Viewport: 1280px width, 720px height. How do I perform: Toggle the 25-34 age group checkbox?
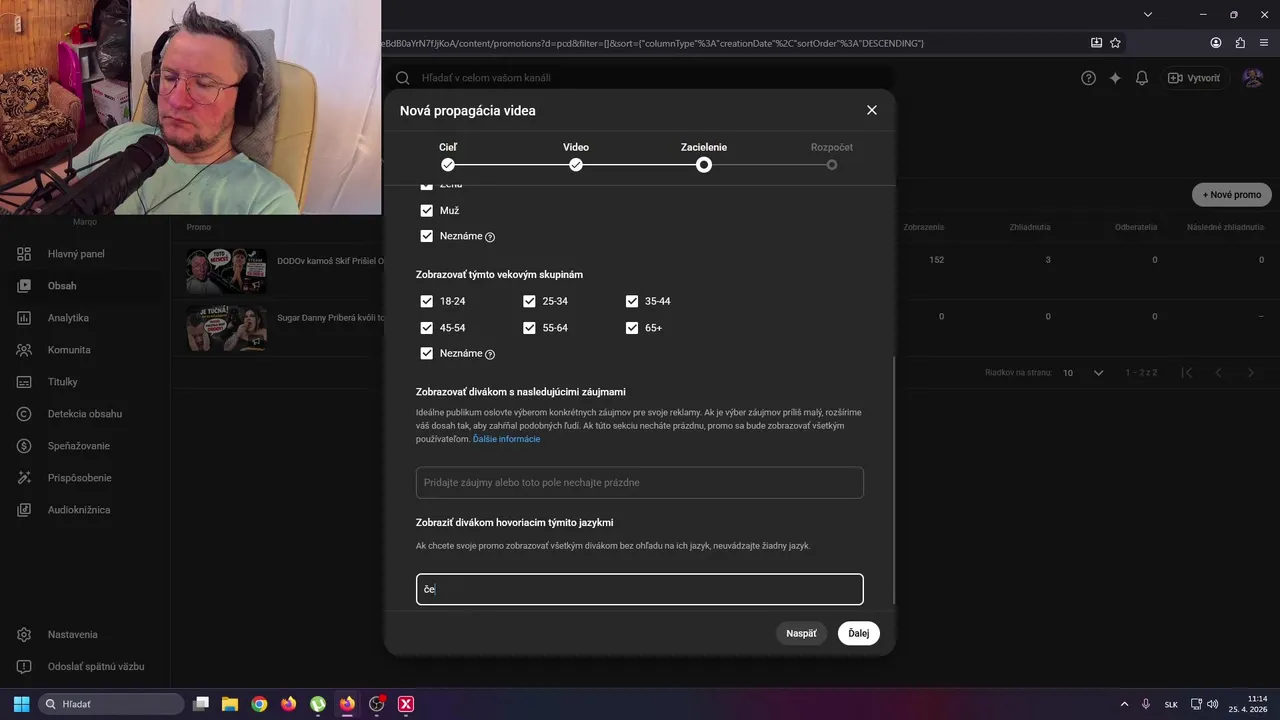tap(529, 301)
